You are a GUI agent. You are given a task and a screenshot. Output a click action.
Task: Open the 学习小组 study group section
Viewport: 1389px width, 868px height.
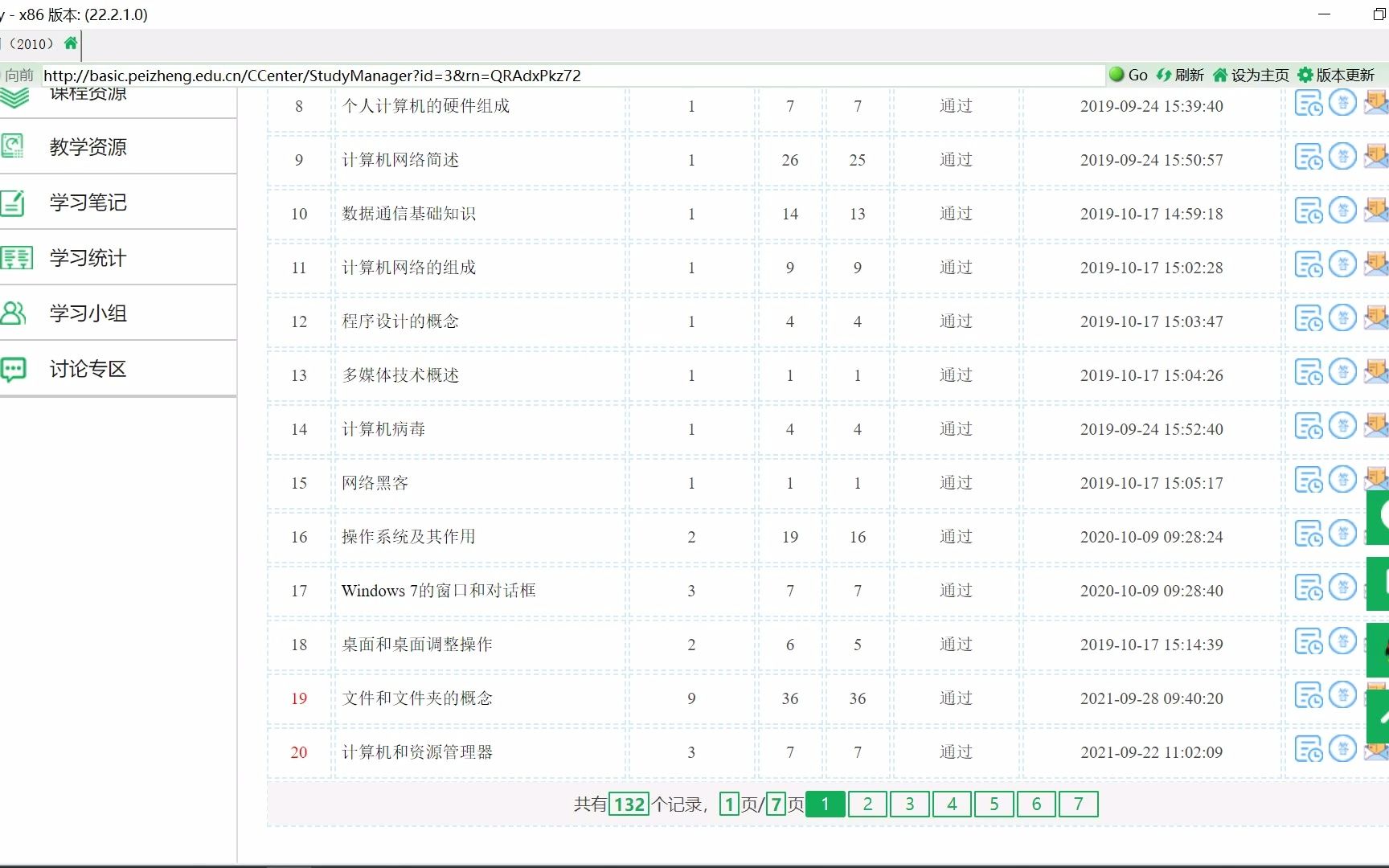[x=87, y=313]
